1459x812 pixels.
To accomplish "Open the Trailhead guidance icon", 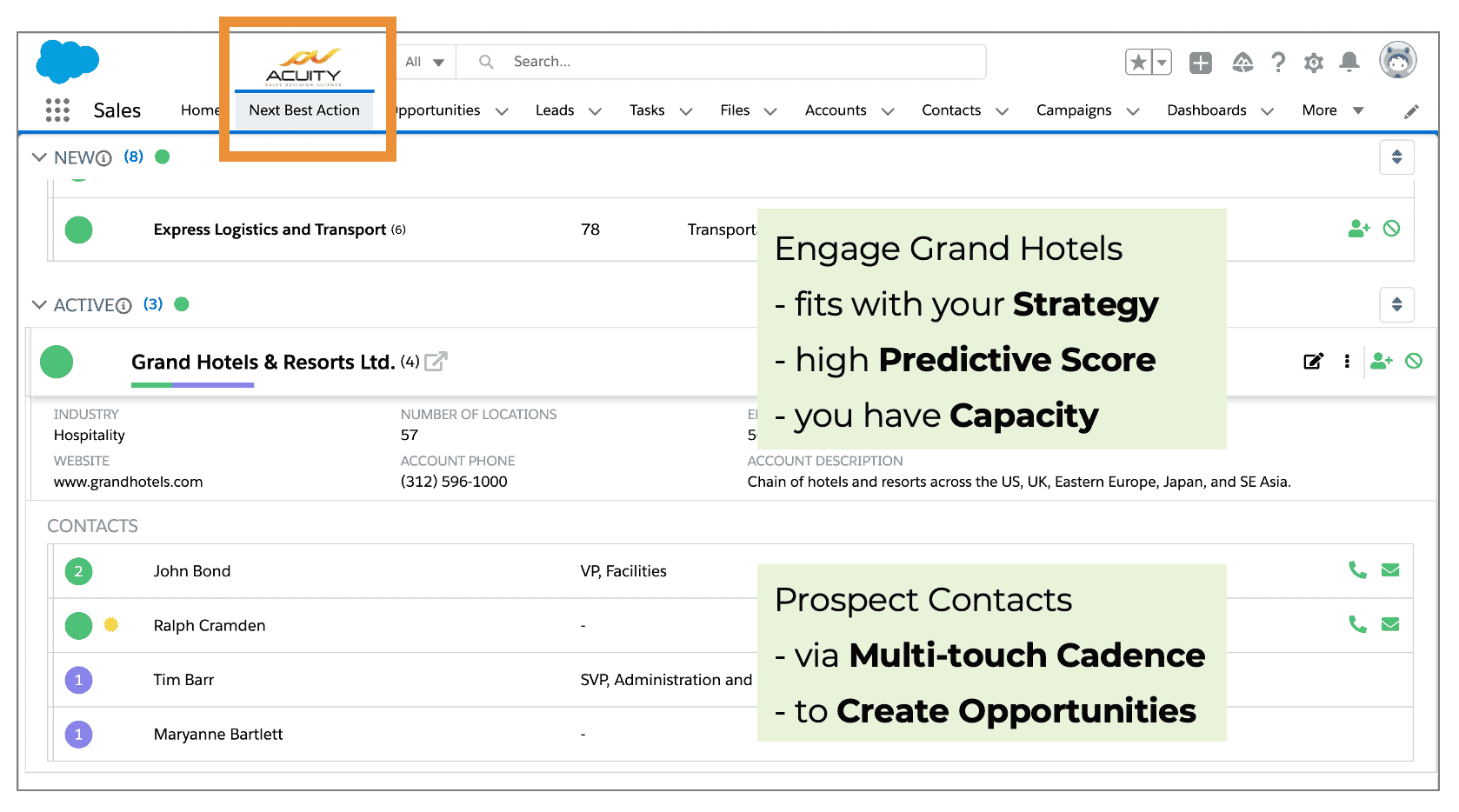I will pos(1242,63).
